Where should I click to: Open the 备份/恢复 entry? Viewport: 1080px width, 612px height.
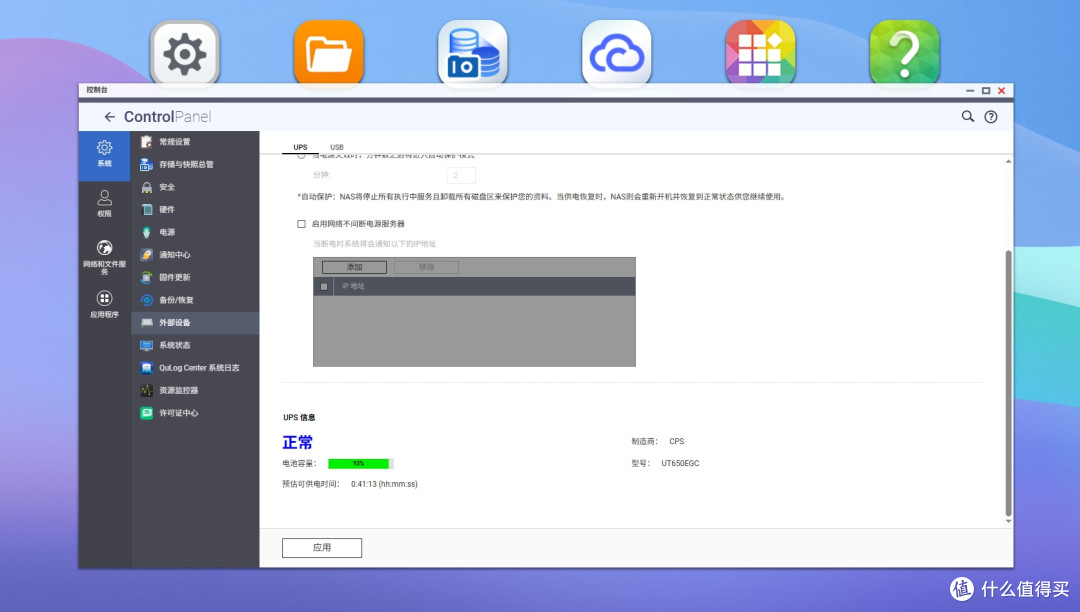tap(195, 300)
